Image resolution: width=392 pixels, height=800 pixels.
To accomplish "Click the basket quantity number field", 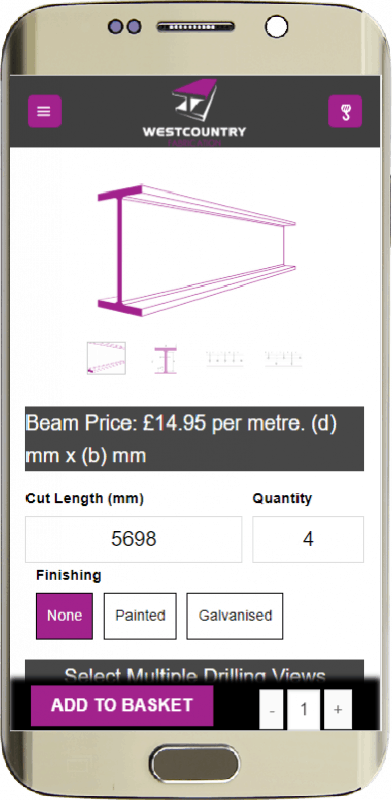I will [x=304, y=709].
